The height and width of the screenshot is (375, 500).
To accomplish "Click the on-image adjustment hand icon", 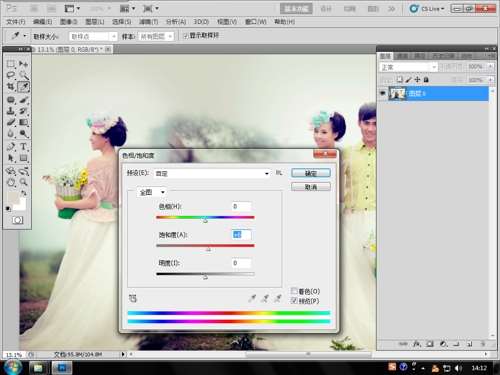I will click(133, 298).
